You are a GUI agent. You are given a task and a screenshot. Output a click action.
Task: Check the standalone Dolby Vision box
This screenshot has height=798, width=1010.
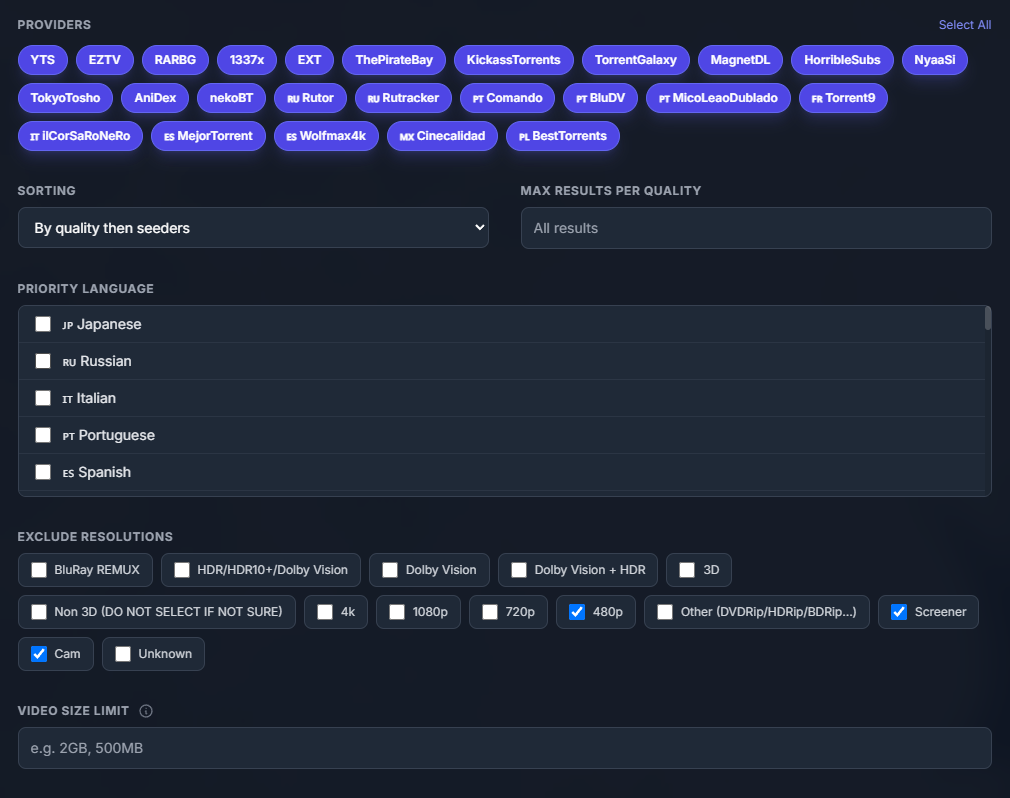coord(390,570)
